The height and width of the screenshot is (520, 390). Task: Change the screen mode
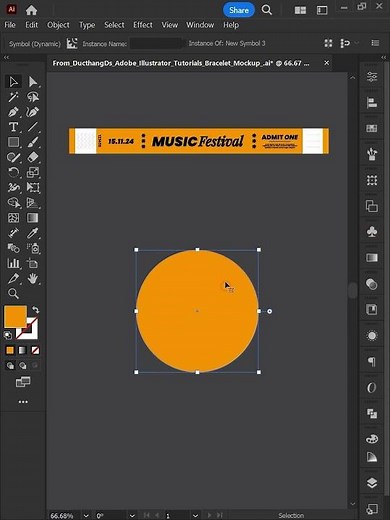point(23,382)
